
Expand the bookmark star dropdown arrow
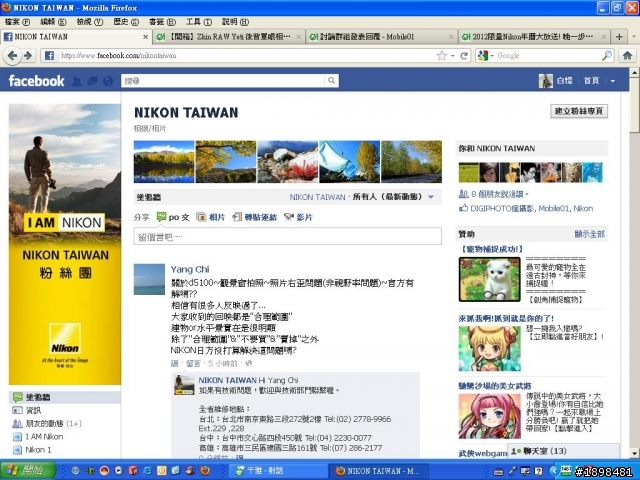click(452, 56)
